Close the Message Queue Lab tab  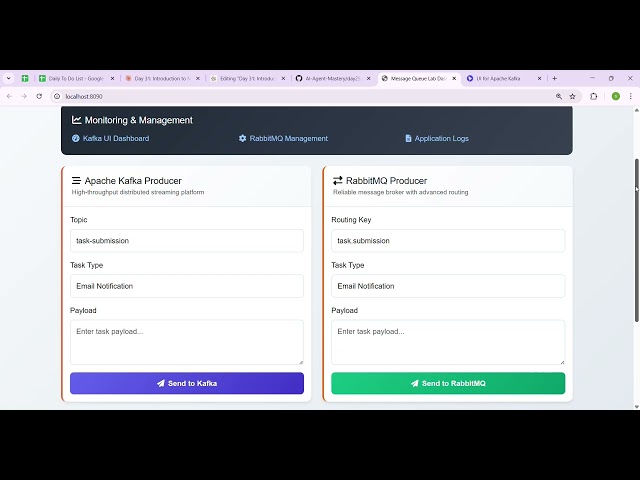(454, 78)
